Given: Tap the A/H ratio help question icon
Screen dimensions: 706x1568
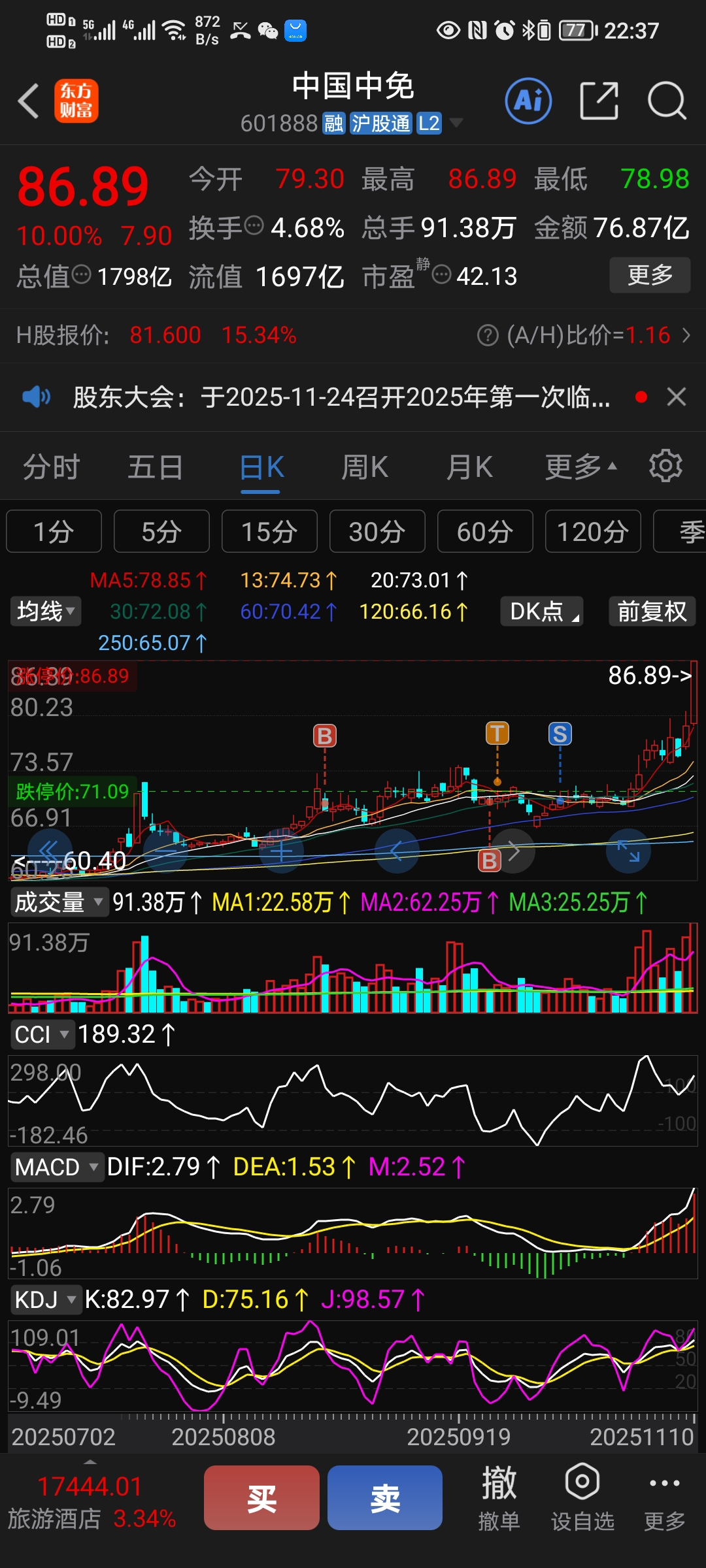Looking at the screenshot, I should pyautogui.click(x=488, y=336).
